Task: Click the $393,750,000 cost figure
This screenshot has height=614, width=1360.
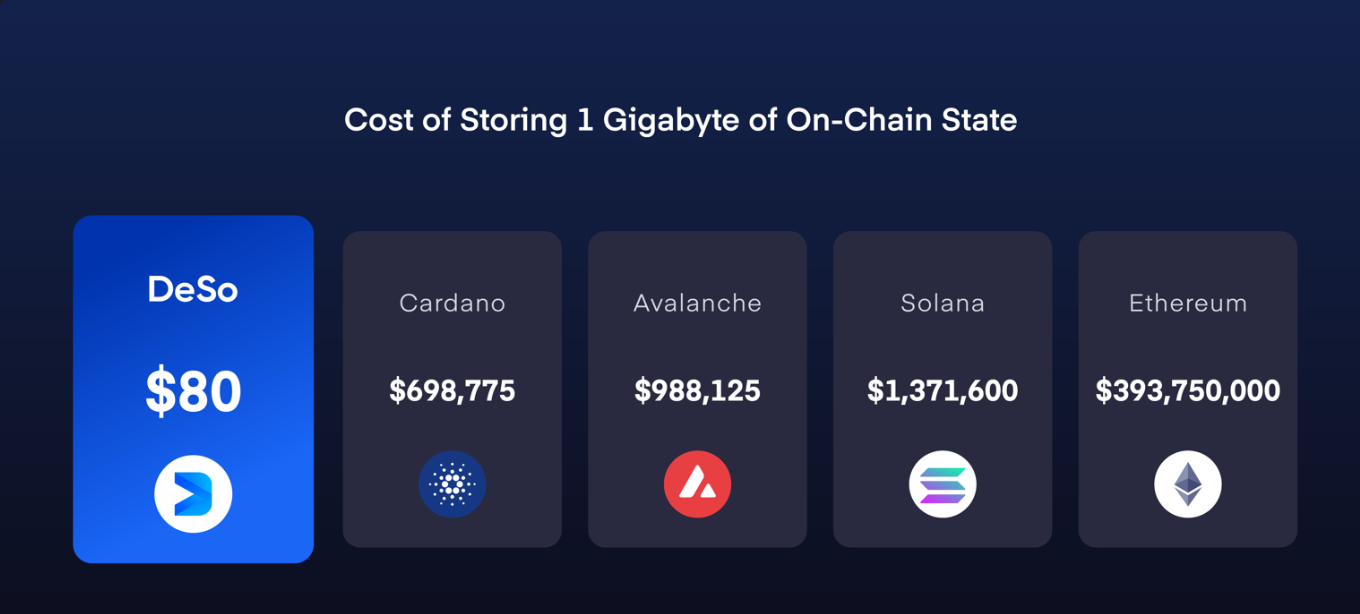Action: coord(1187,391)
